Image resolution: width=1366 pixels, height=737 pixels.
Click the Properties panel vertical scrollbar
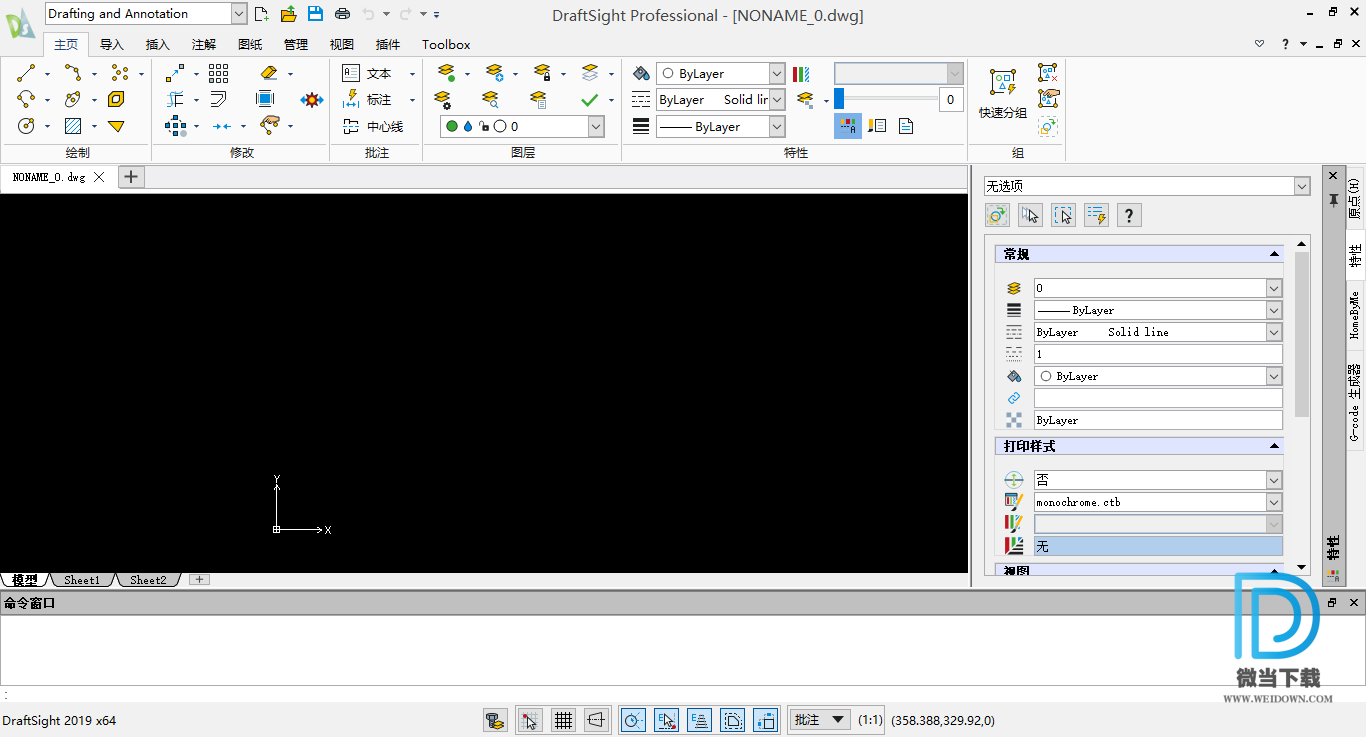pos(1302,334)
